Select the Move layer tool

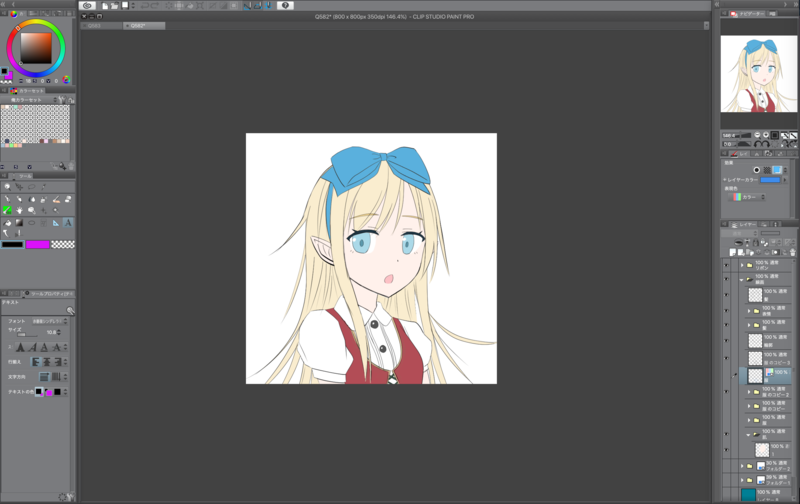click(x=19, y=187)
